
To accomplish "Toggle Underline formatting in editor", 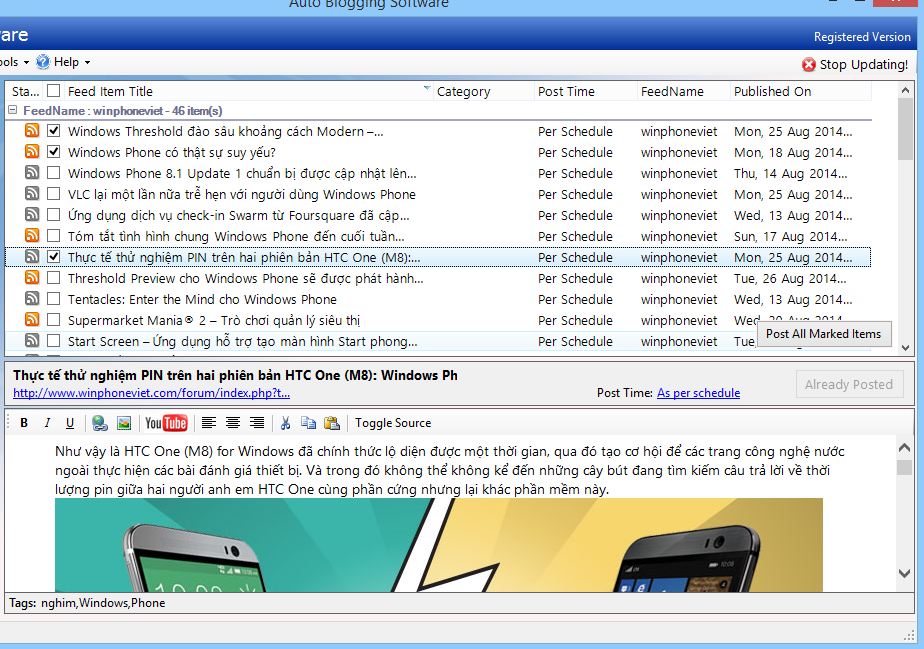I will click(x=70, y=423).
